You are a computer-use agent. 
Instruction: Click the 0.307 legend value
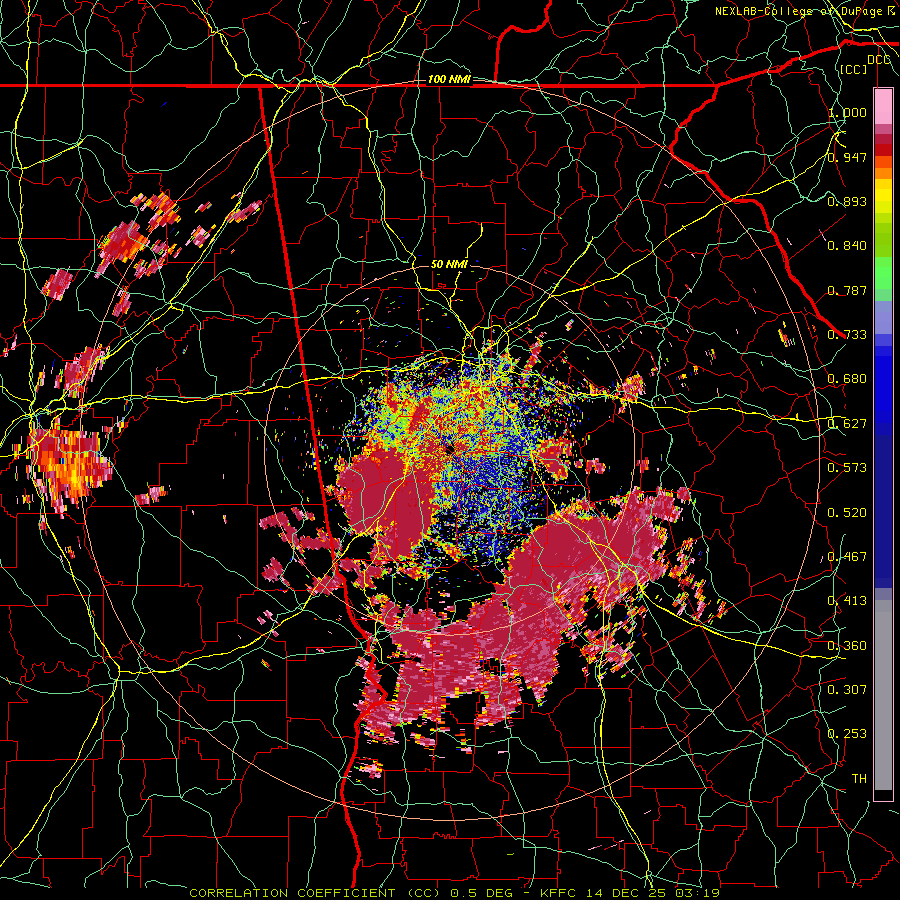[847, 690]
